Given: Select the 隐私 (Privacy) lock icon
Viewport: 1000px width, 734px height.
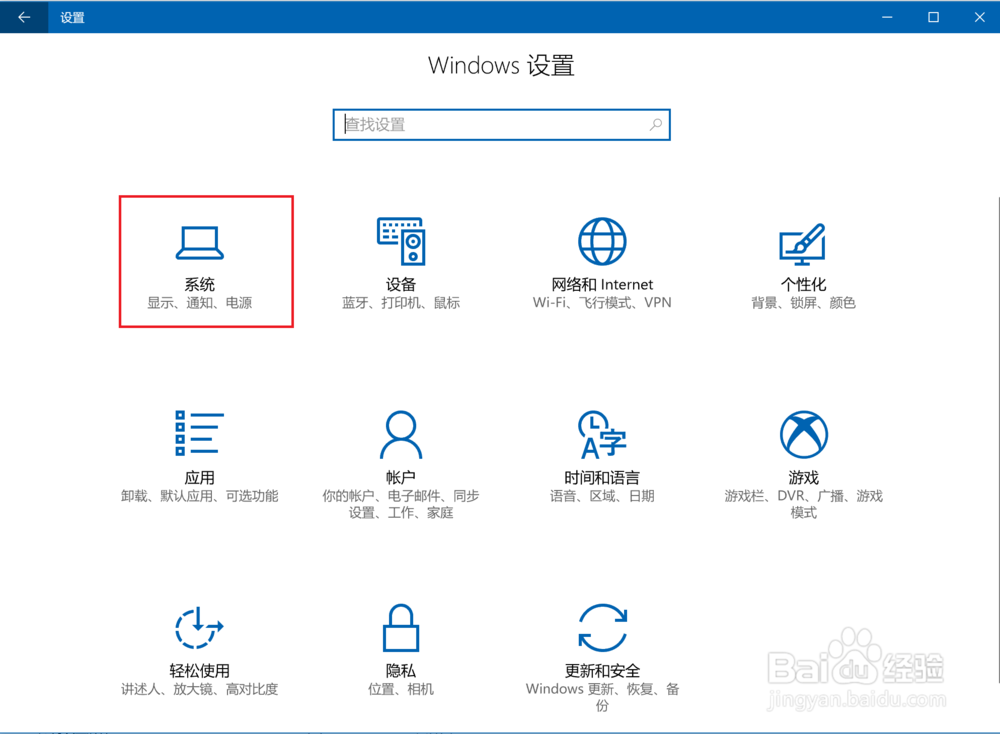Looking at the screenshot, I should pyautogui.click(x=400, y=628).
